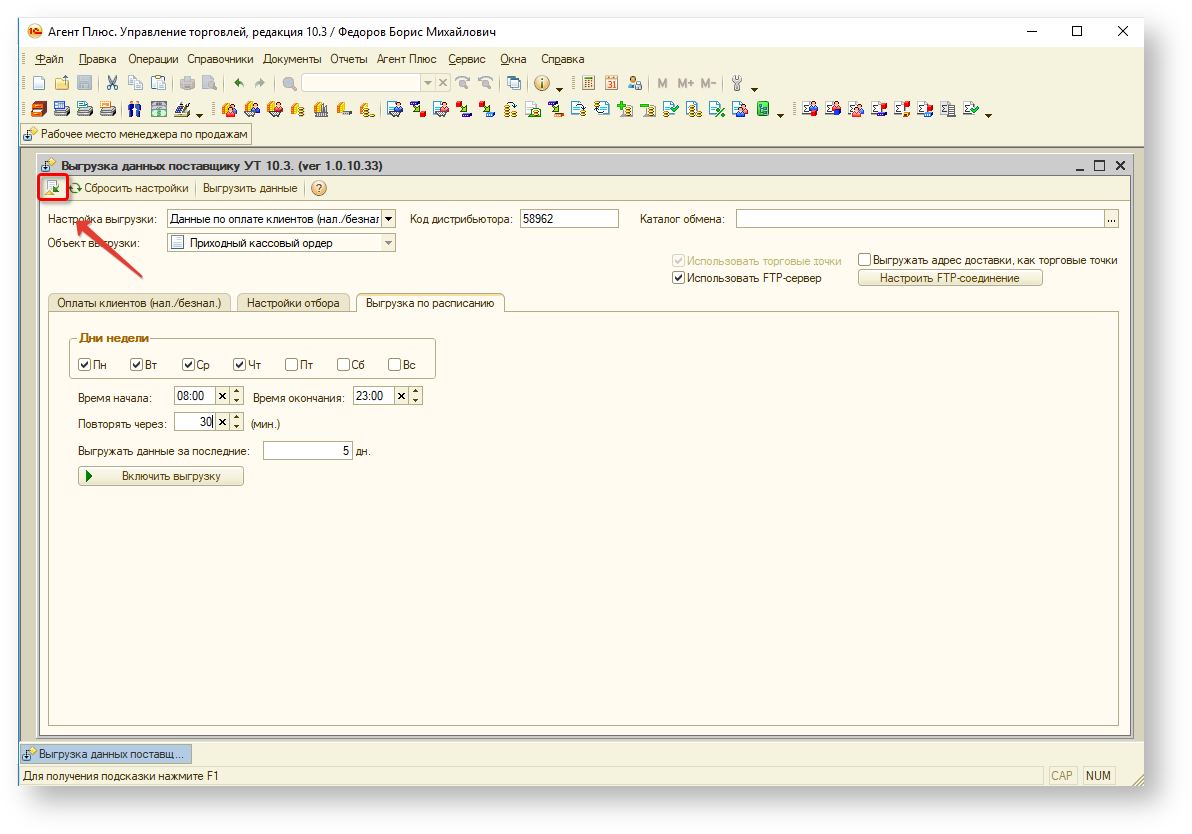
Task: Open the Calendar icon showing 31
Action: tap(611, 83)
